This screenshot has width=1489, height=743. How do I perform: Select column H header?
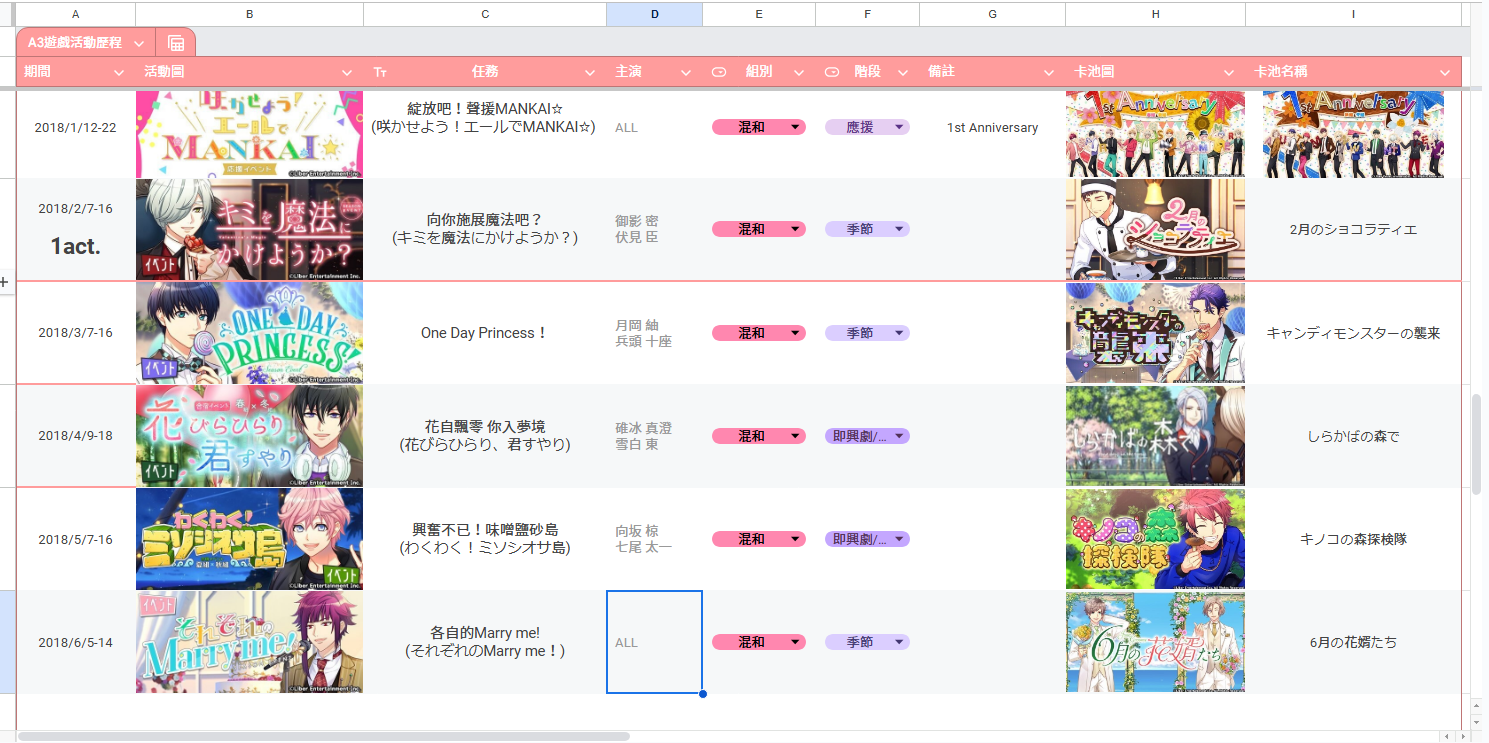pos(1155,14)
